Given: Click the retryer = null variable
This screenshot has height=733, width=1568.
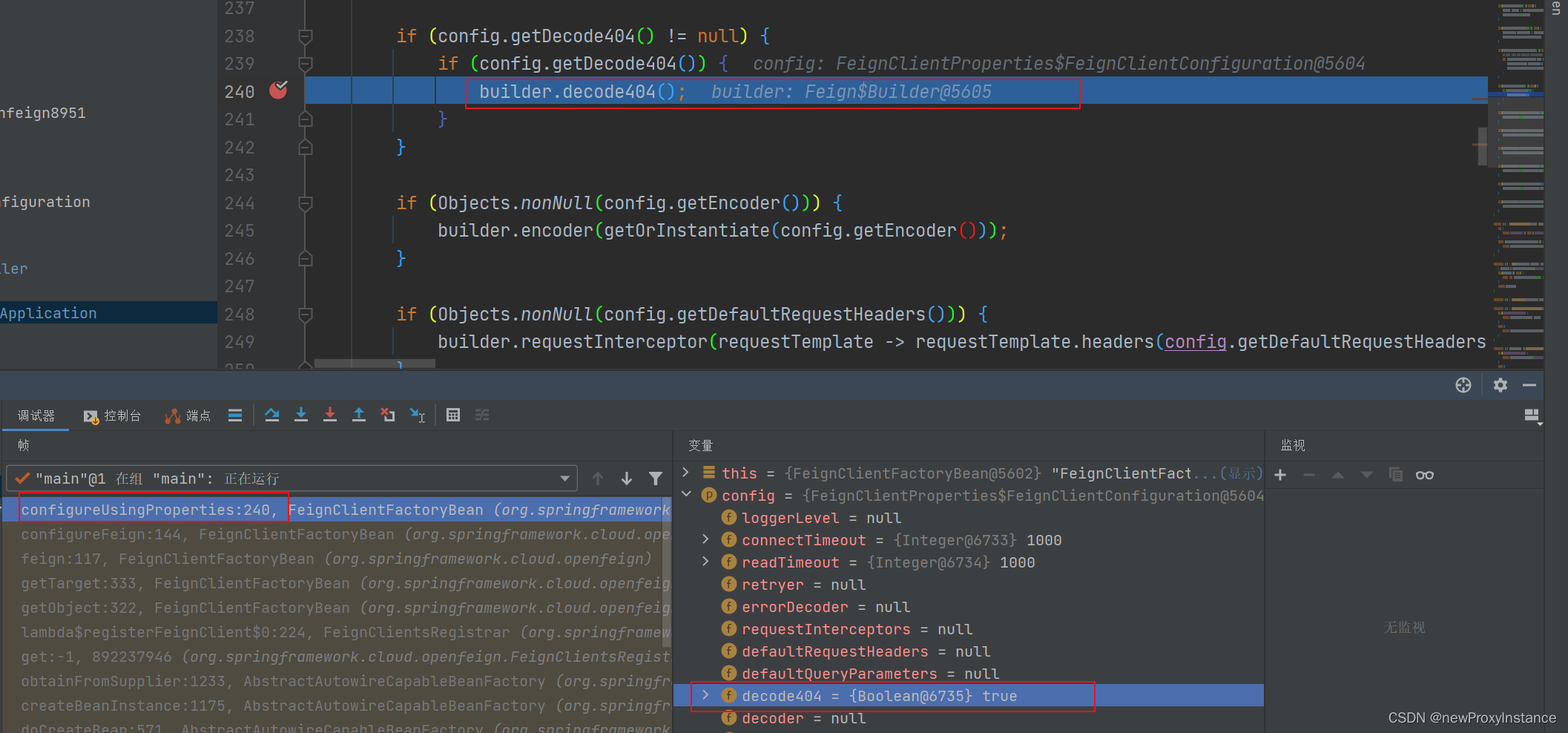Looking at the screenshot, I should (803, 585).
